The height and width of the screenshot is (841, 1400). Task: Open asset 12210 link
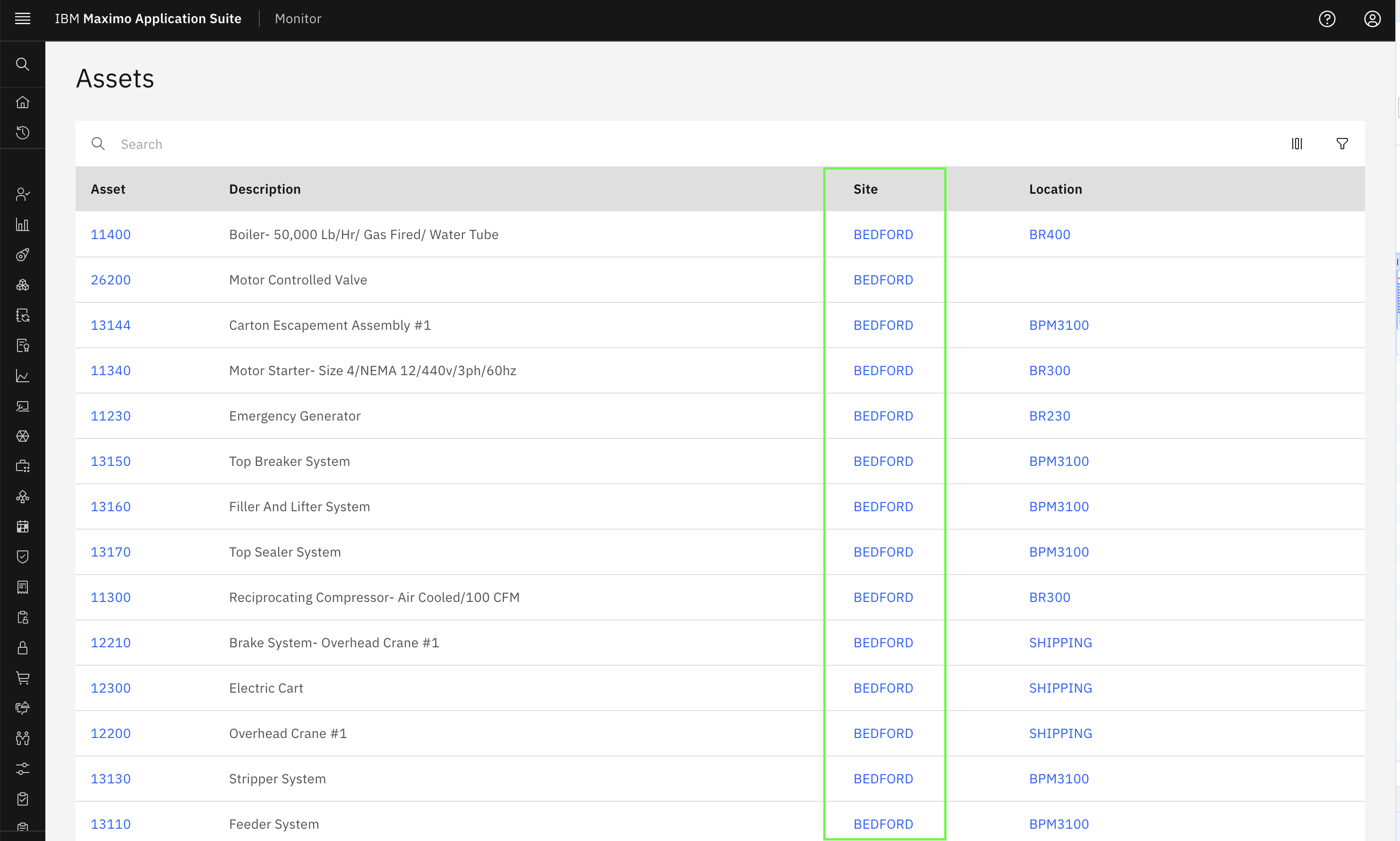[111, 643]
